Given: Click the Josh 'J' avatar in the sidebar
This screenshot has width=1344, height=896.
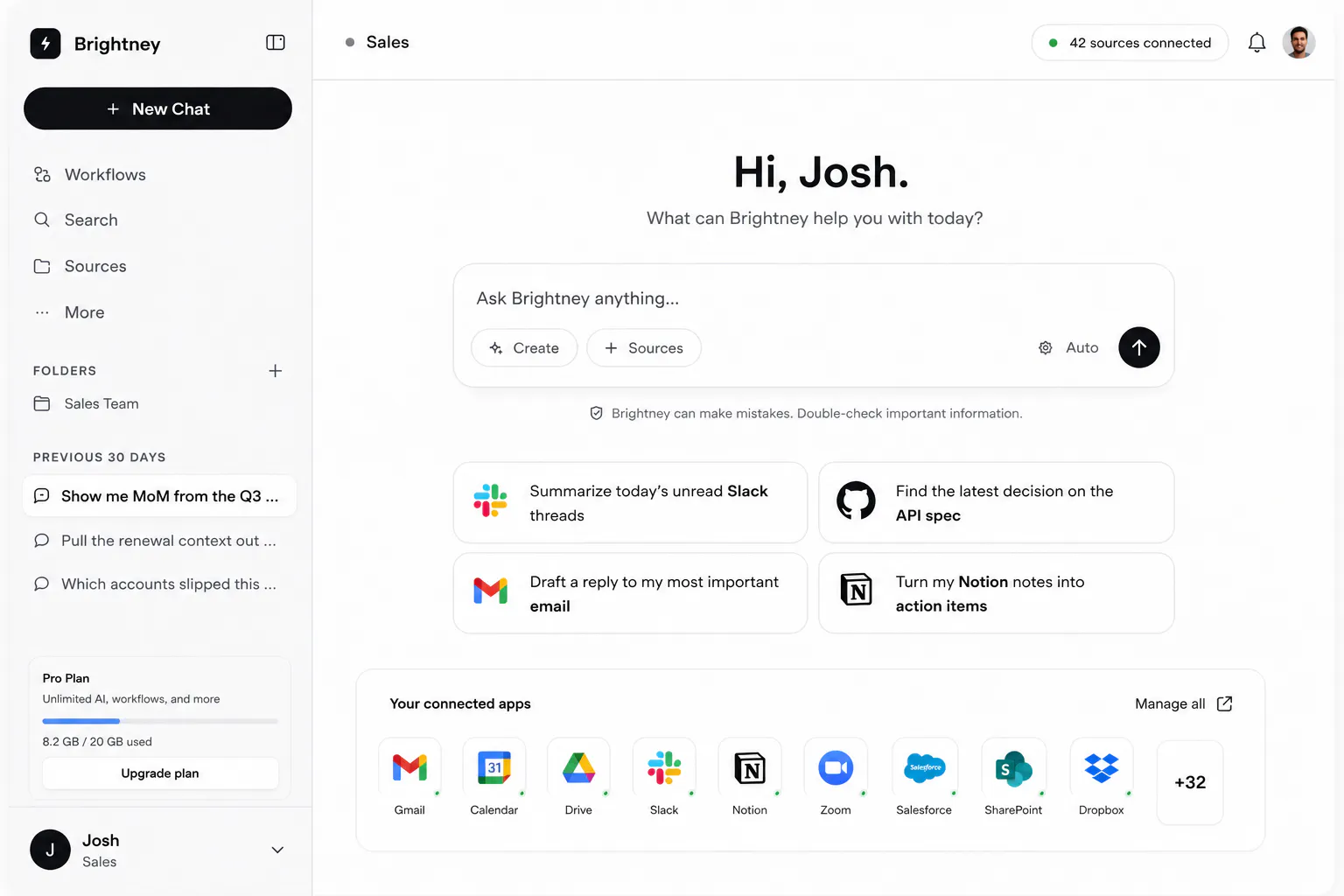Looking at the screenshot, I should tap(50, 850).
